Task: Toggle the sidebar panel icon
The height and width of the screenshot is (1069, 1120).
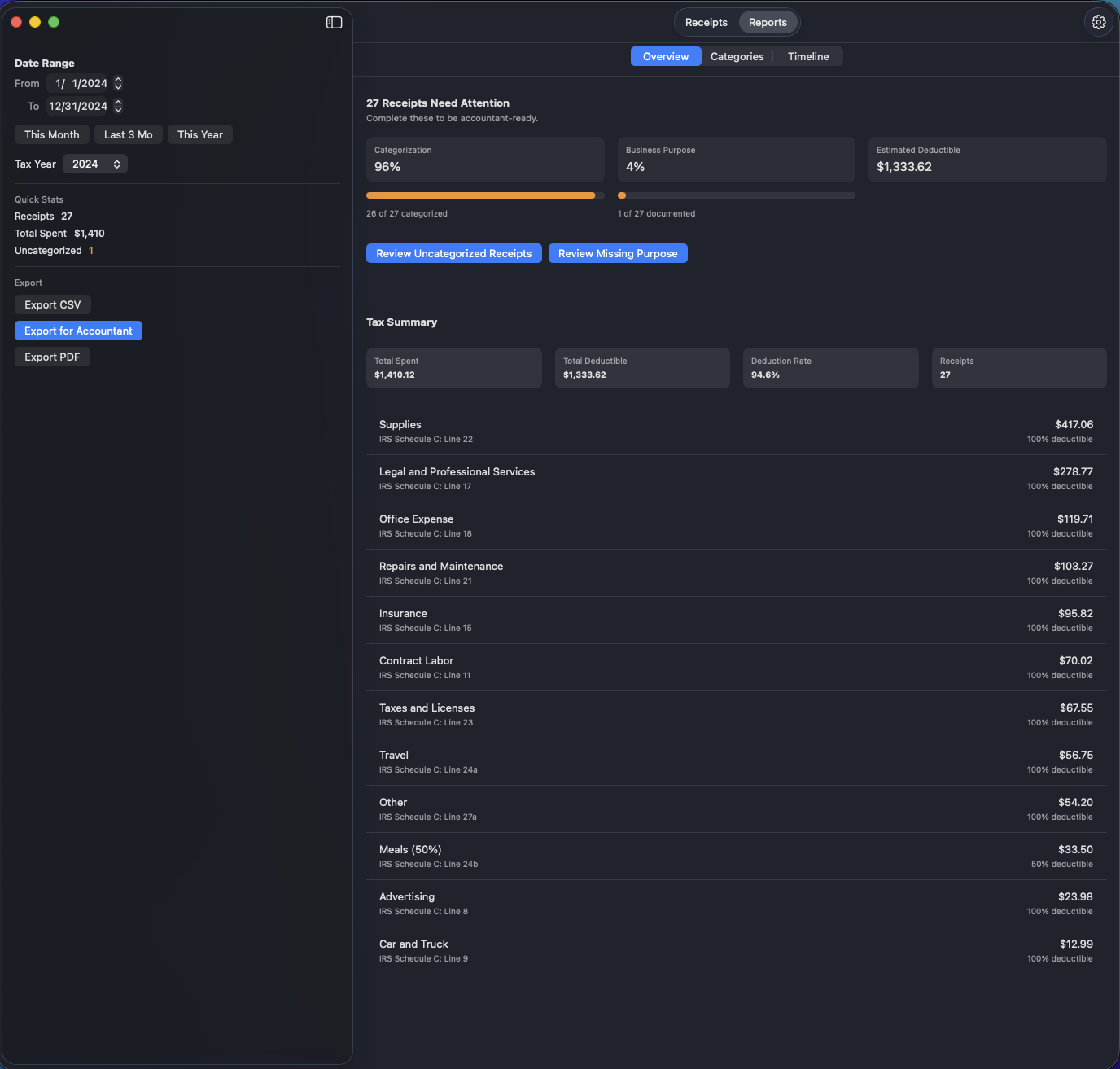Action: (x=334, y=22)
